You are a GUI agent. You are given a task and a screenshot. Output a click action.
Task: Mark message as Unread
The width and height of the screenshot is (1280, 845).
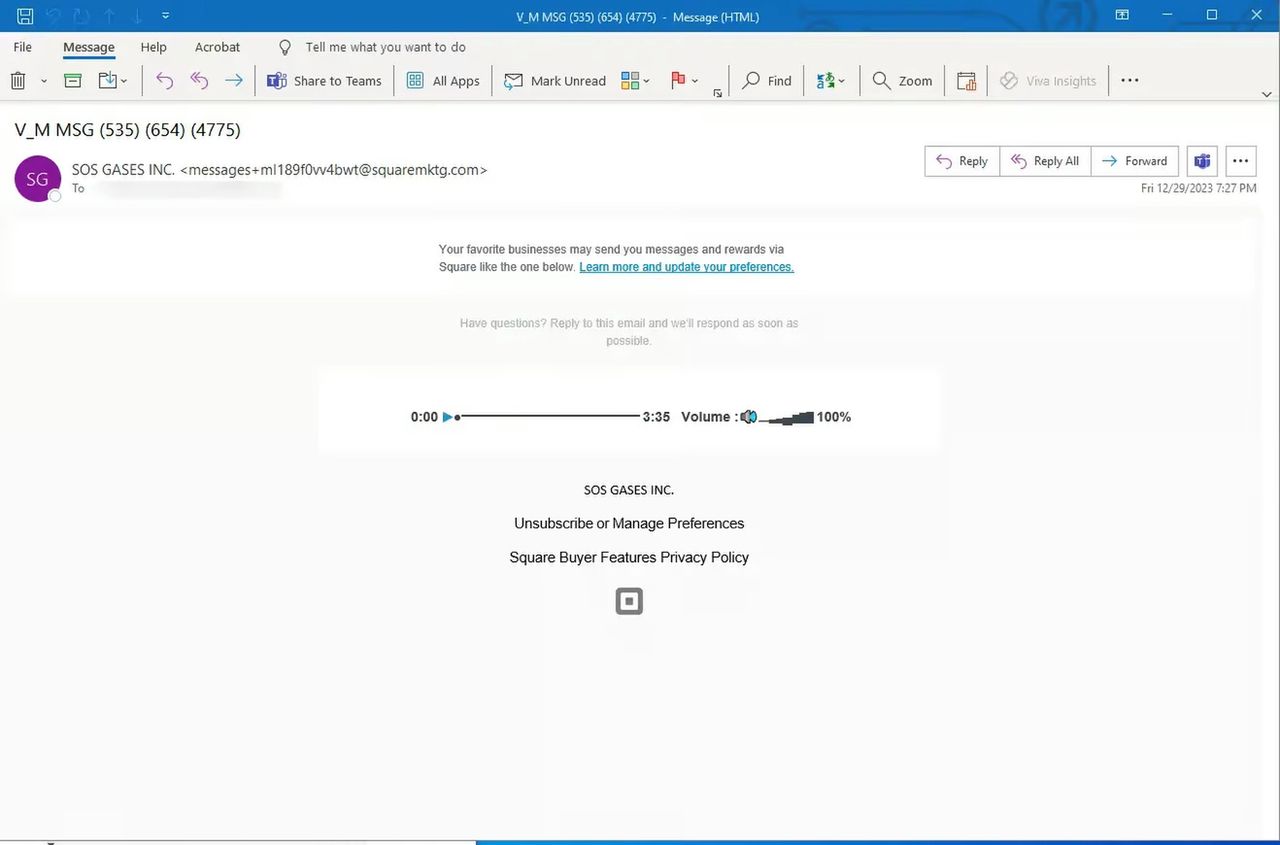555,81
